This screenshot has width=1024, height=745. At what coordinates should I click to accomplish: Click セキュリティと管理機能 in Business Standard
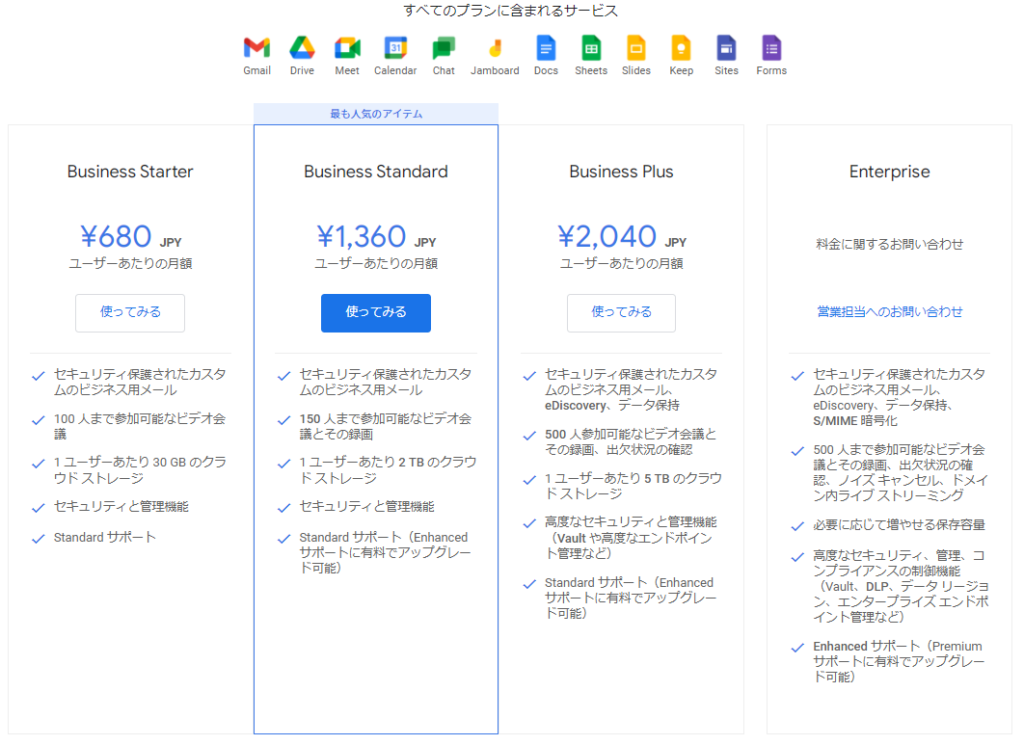point(366,507)
